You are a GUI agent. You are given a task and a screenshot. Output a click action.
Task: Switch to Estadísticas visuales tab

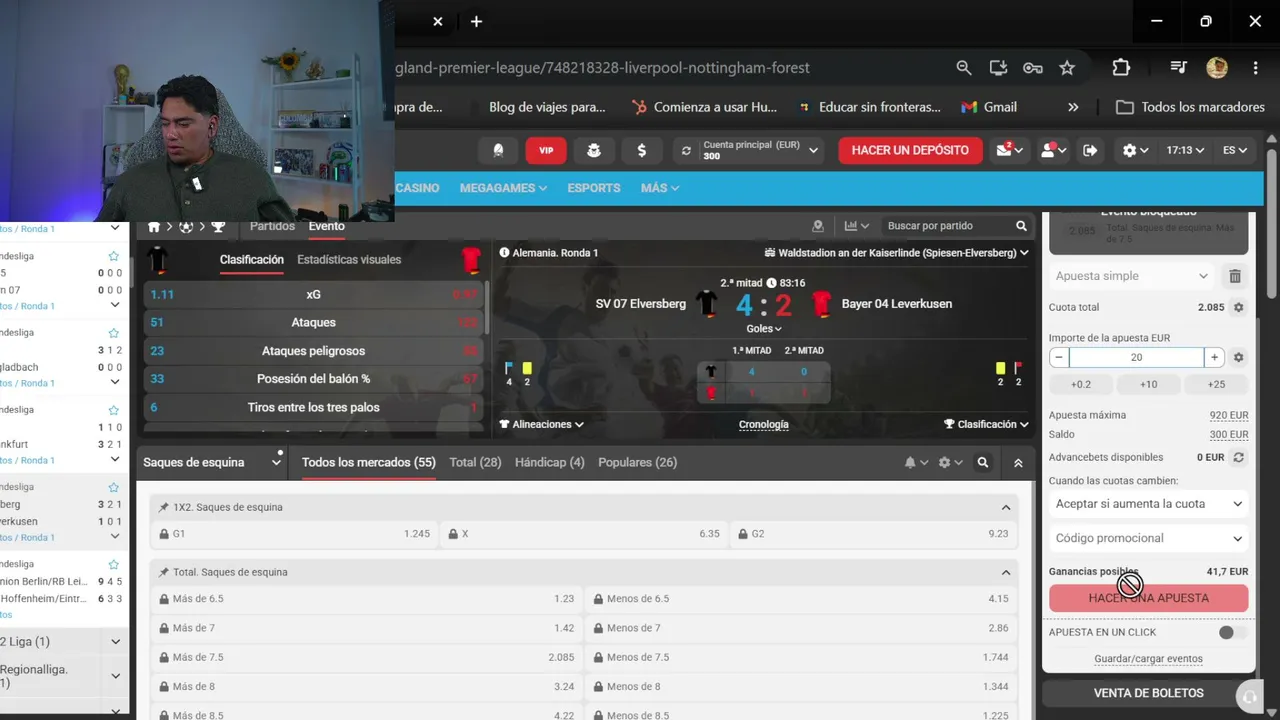pos(349,259)
